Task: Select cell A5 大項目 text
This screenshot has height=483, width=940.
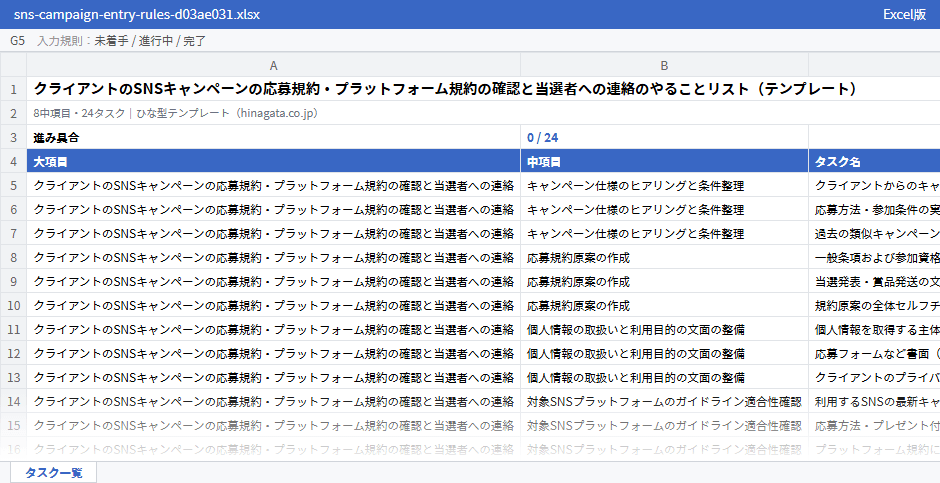Action: coord(273,185)
